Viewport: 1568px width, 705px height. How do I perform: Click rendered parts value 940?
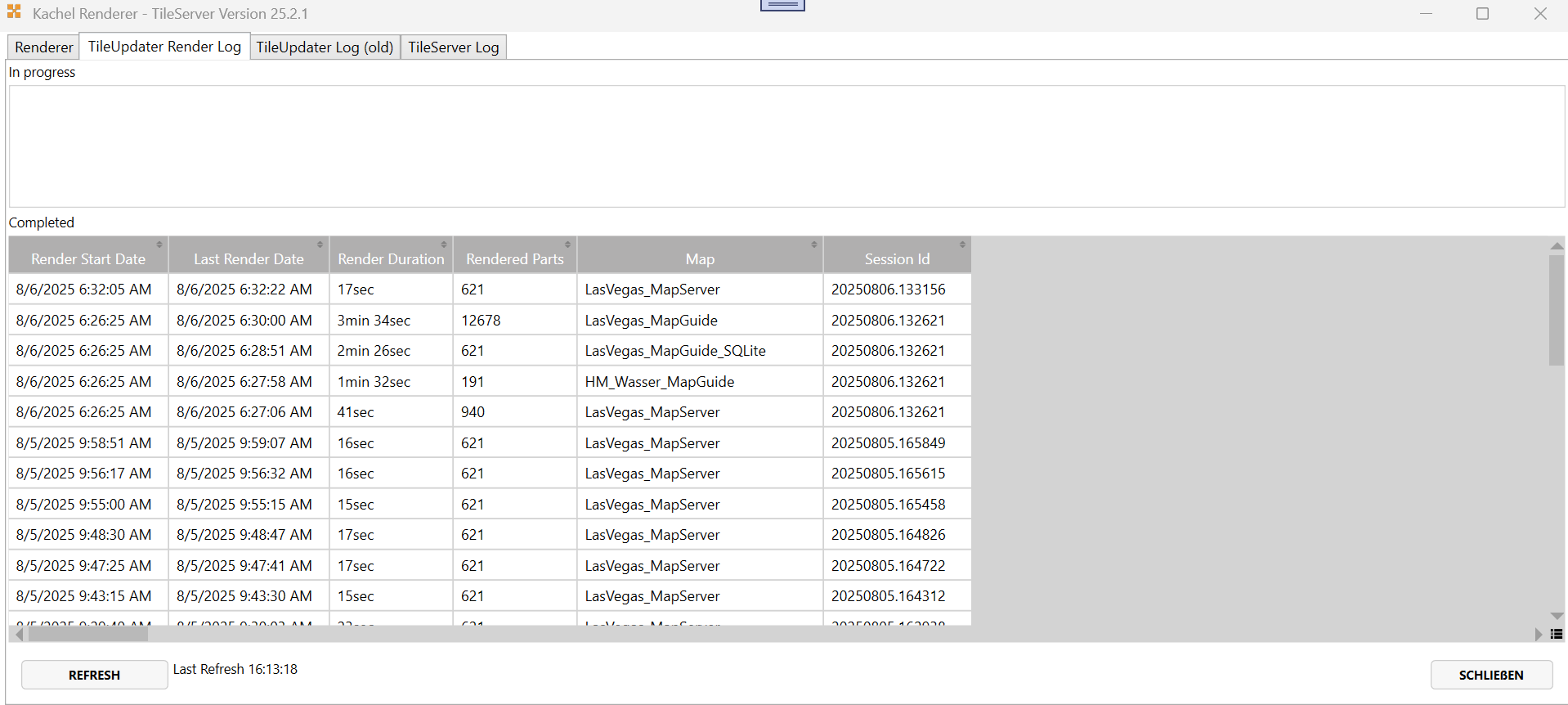tap(515, 412)
